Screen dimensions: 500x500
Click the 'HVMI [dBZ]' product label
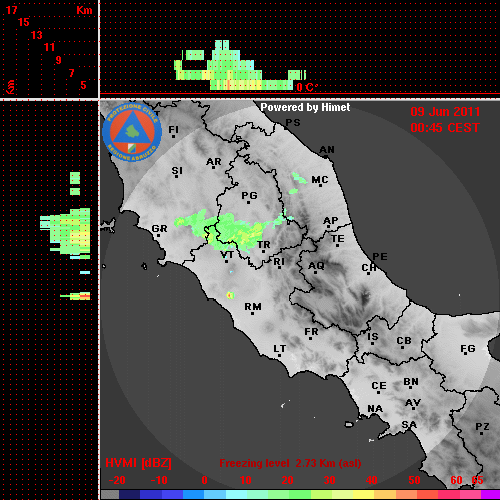[x=138, y=463]
